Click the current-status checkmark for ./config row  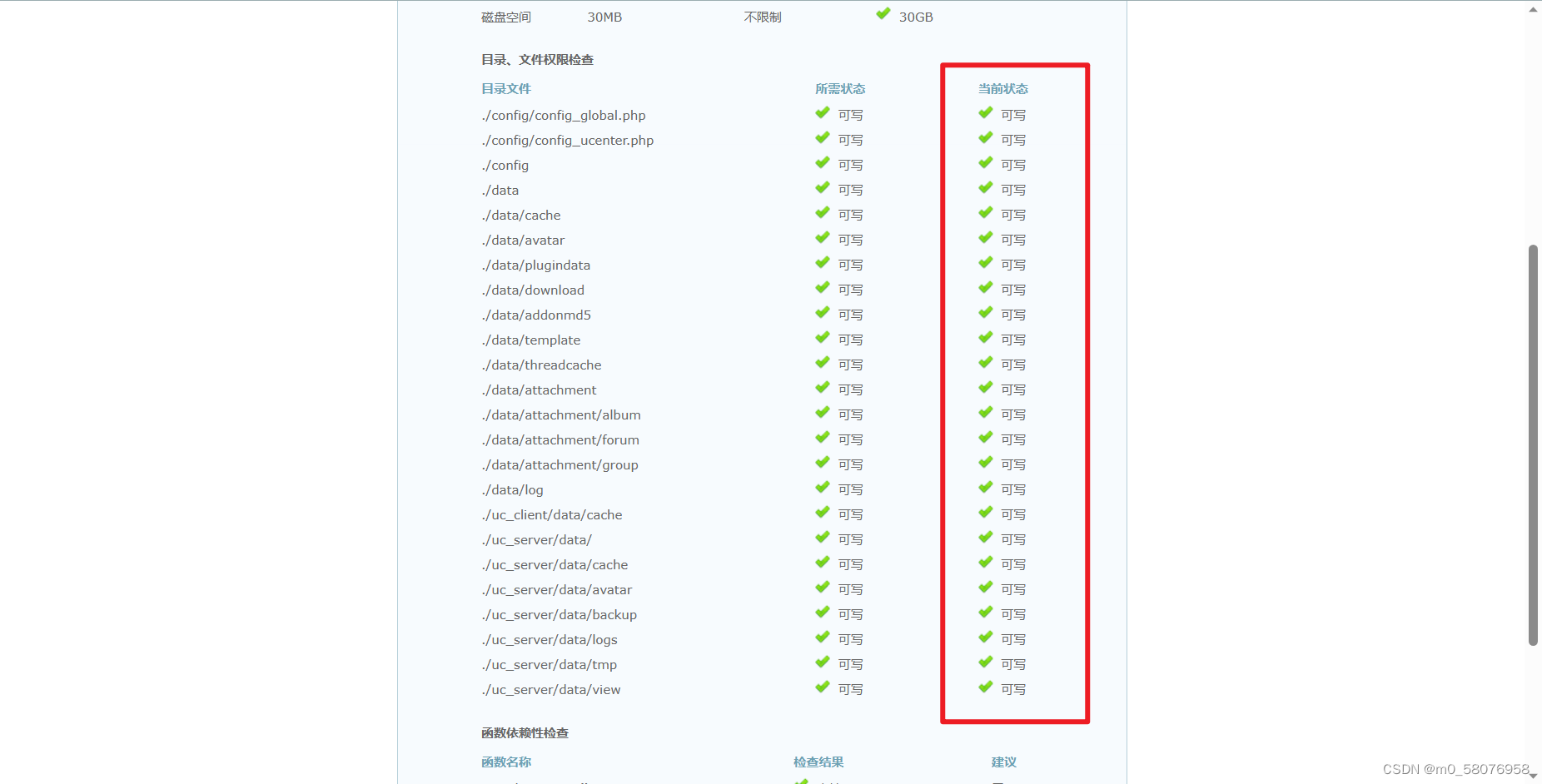(986, 162)
